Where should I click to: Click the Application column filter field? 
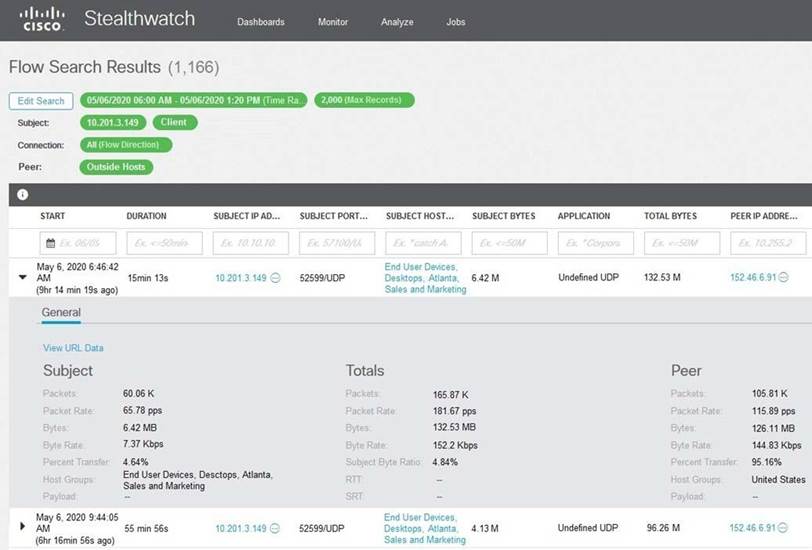tap(595, 243)
